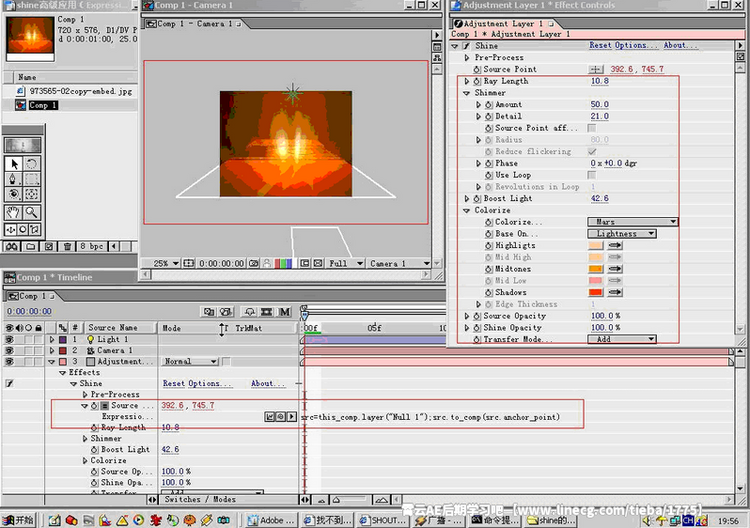Create a new folder in the Project window
Viewport: 750px width, 528px height.
[31, 246]
